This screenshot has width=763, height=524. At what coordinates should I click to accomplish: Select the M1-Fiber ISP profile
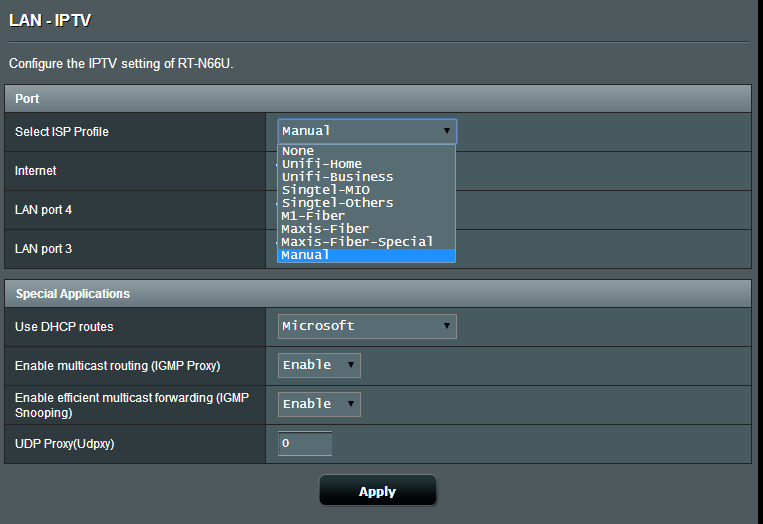click(x=366, y=216)
